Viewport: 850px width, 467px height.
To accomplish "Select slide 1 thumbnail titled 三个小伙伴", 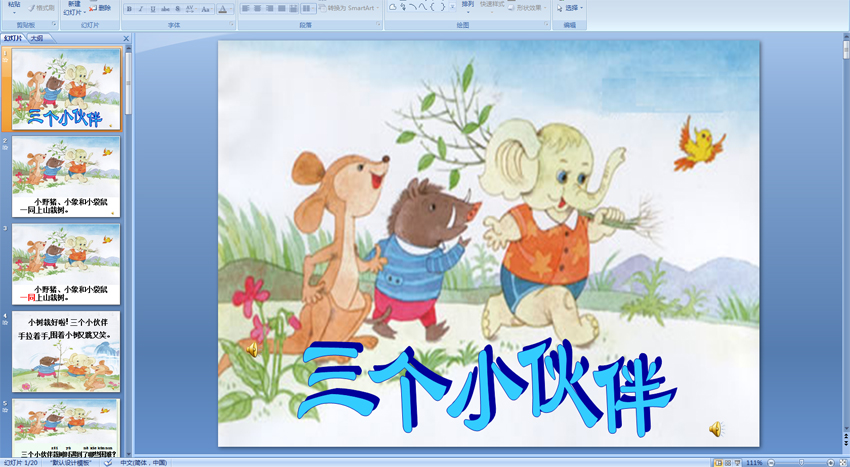I will coord(66,89).
